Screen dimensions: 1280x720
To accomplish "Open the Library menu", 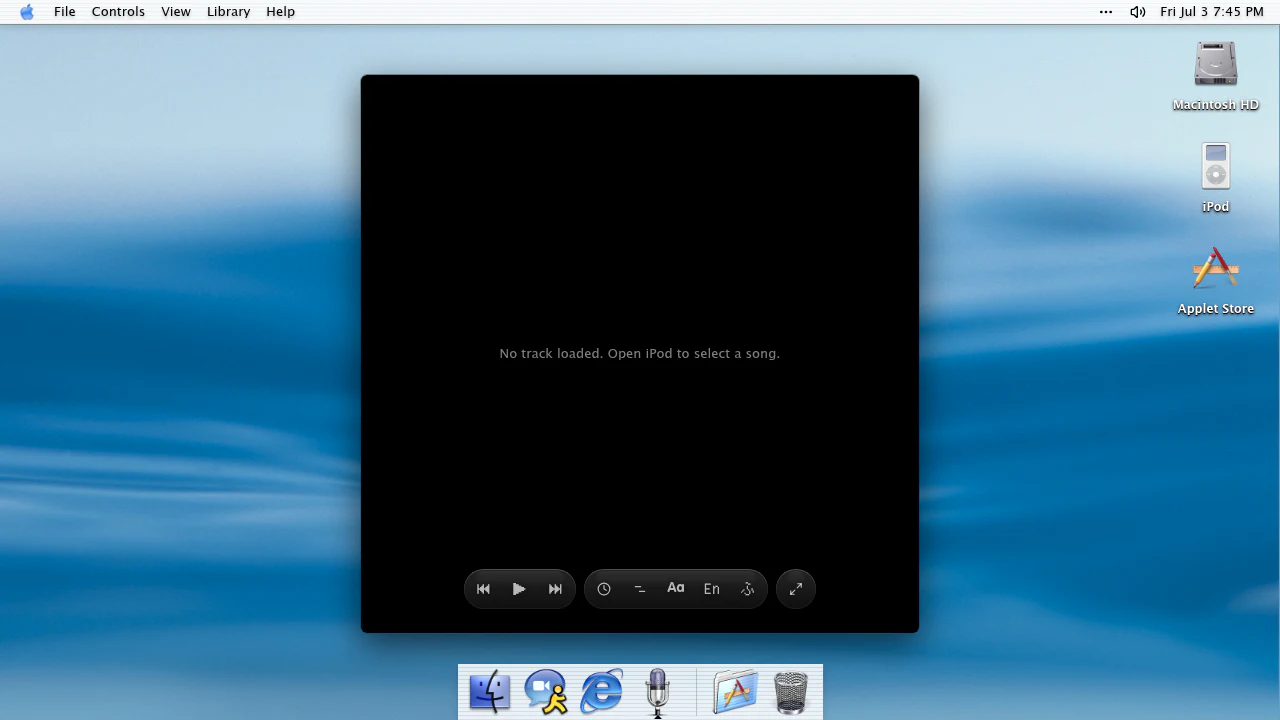I will coord(228,12).
